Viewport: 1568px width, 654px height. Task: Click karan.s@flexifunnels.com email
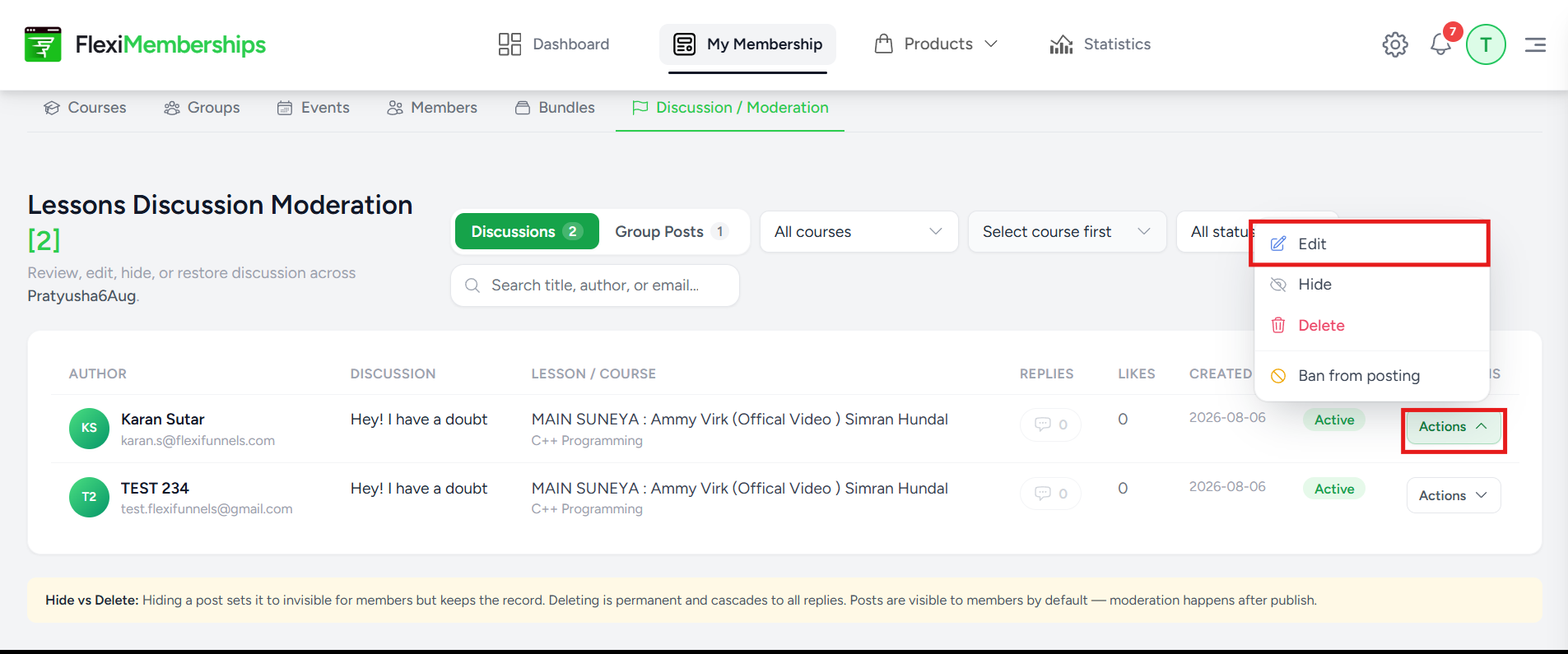198,441
